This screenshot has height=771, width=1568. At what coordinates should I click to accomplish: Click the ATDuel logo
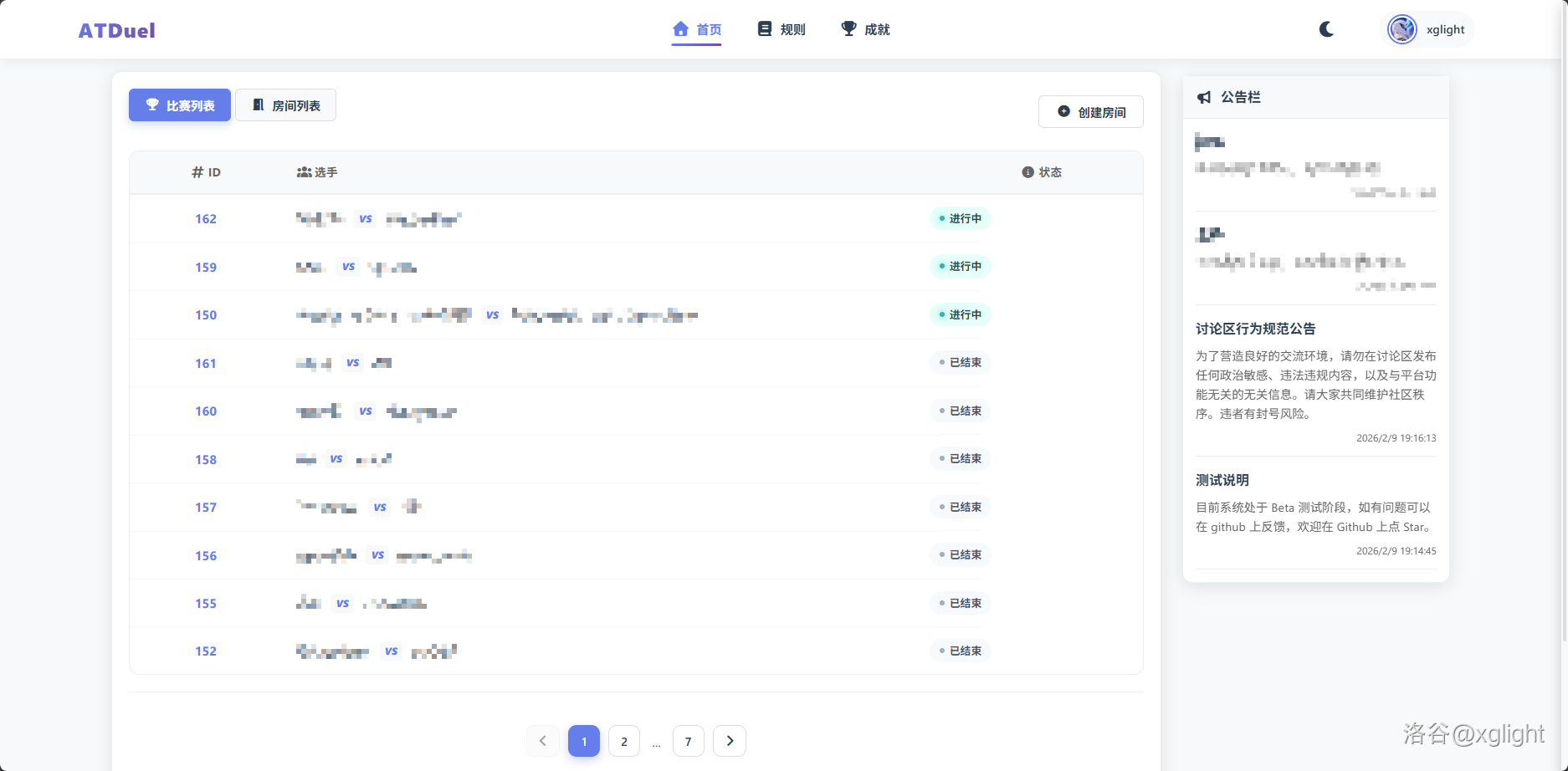(x=116, y=31)
